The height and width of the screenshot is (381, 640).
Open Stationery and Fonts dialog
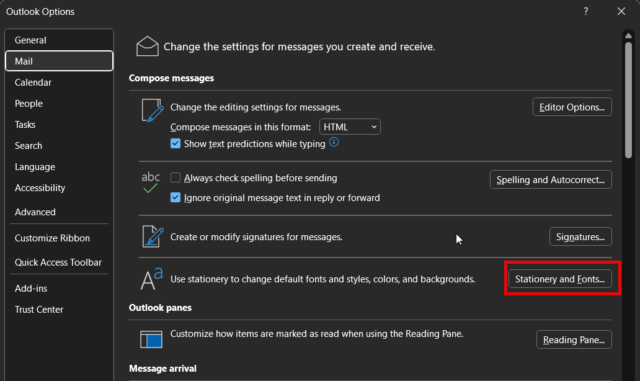click(560, 279)
